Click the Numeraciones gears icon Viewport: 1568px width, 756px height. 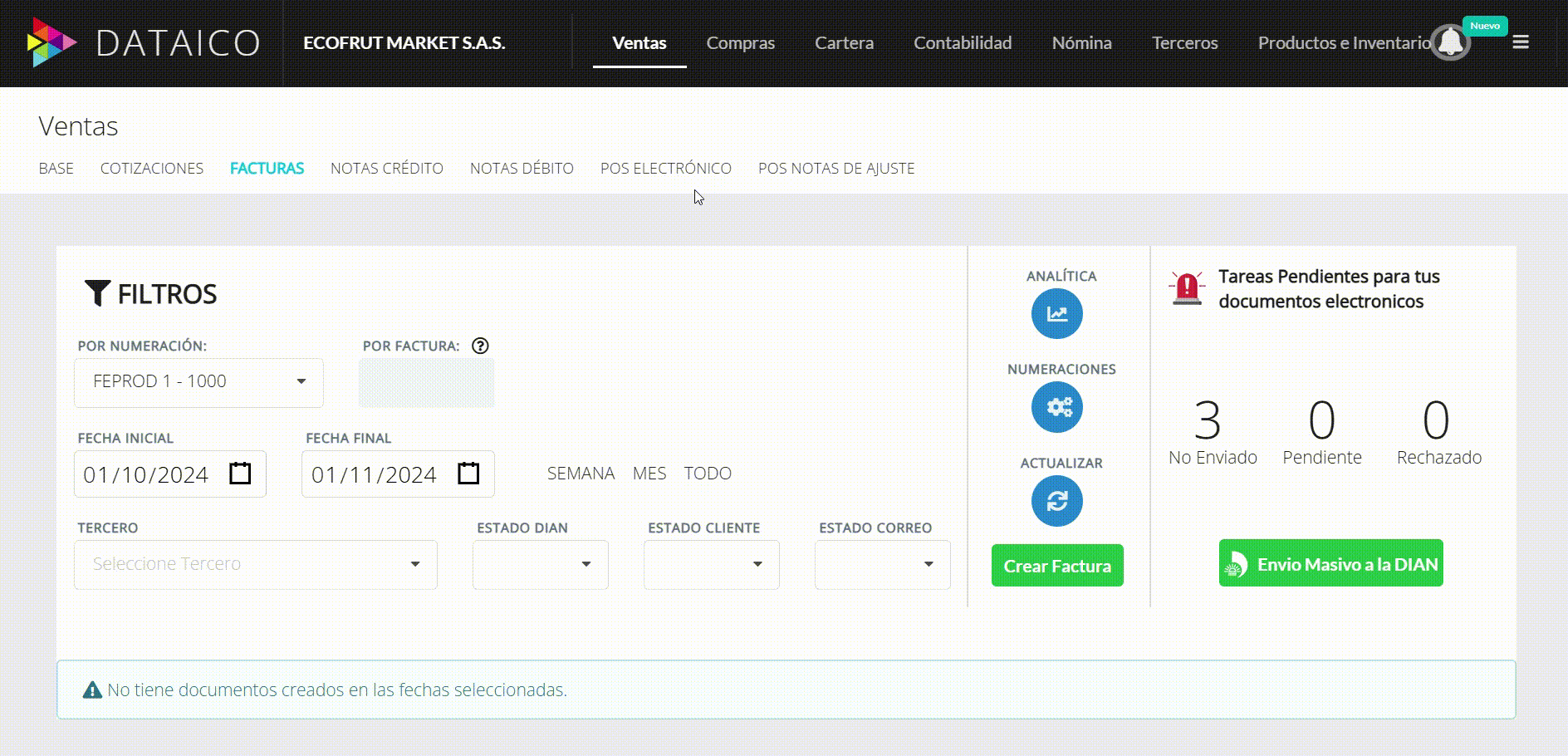(x=1056, y=407)
